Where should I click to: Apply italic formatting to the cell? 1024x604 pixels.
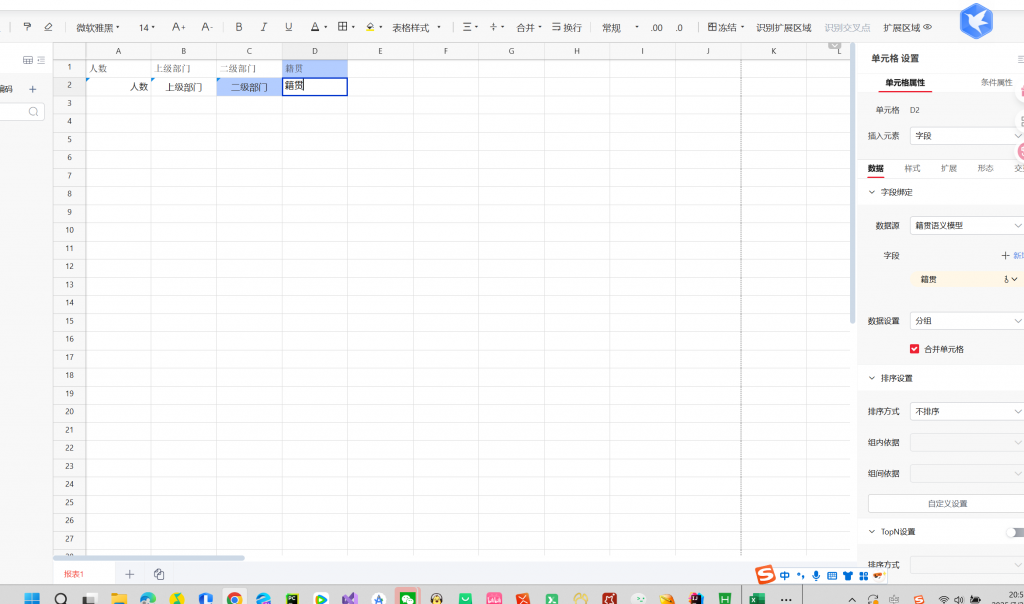264,27
